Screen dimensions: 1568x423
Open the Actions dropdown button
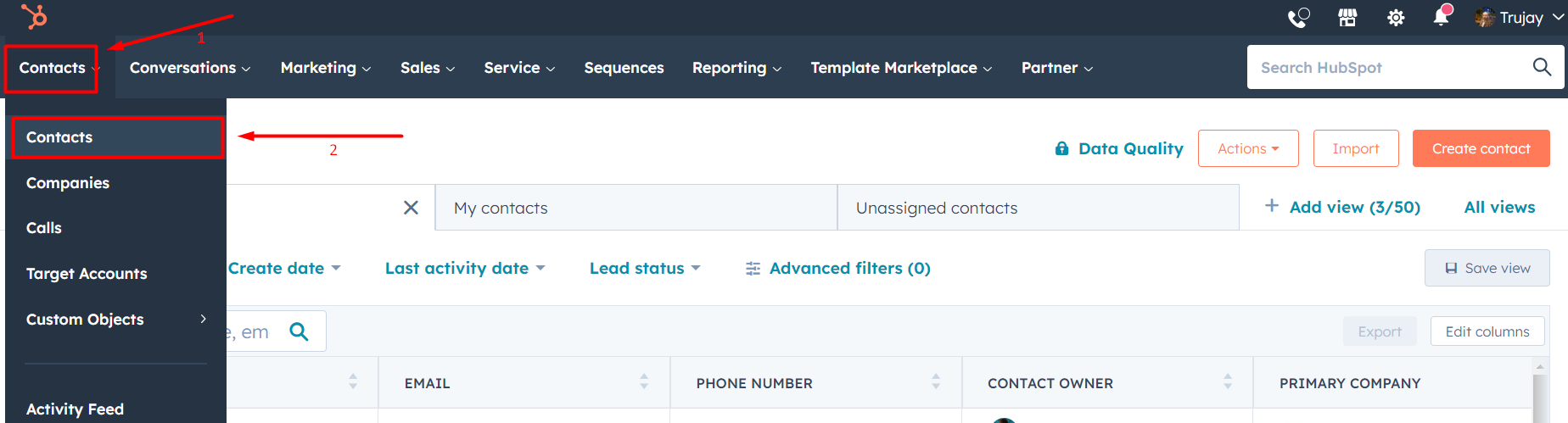pyautogui.click(x=1248, y=148)
